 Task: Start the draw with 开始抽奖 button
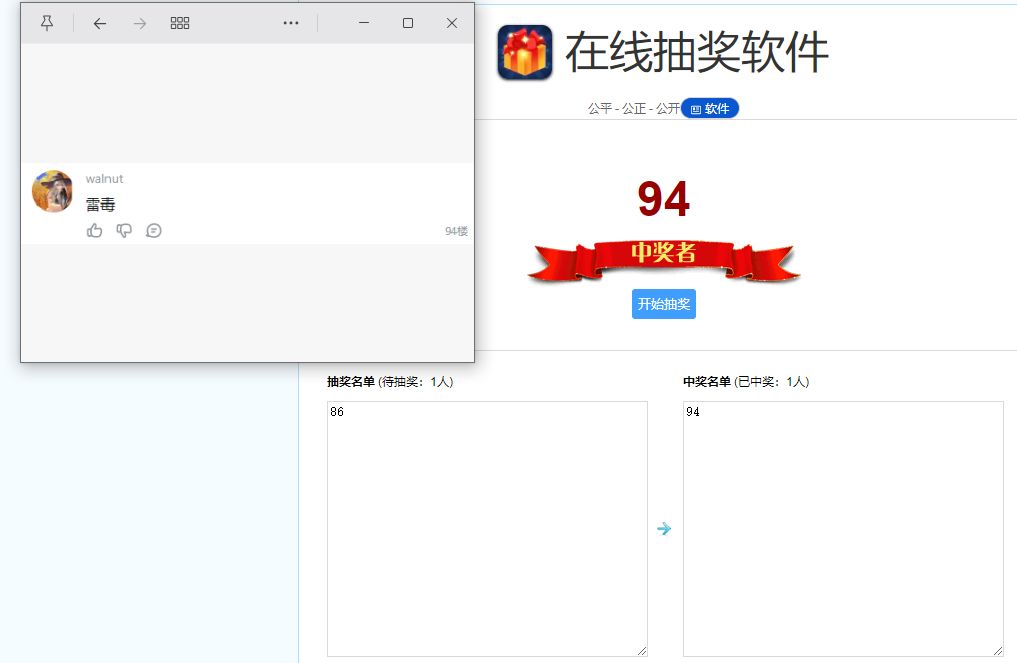664,304
